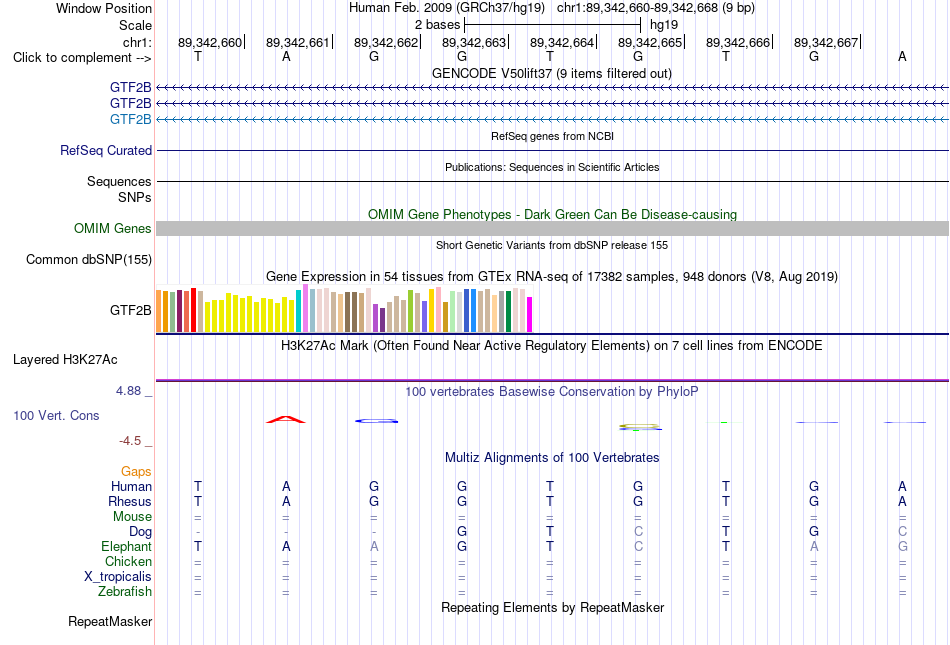The width and height of the screenshot is (950, 645).
Task: Click the SNPs track label
Action: tap(135, 197)
